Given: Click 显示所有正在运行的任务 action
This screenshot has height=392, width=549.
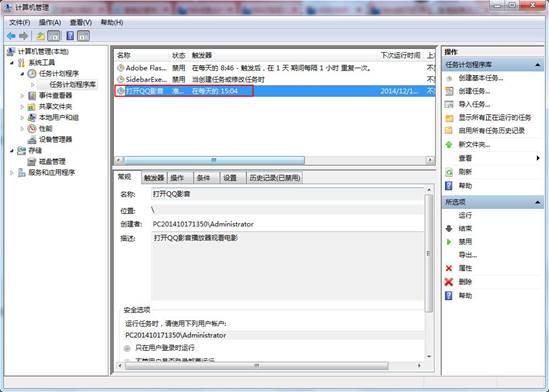Looking at the screenshot, I should (x=495, y=118).
